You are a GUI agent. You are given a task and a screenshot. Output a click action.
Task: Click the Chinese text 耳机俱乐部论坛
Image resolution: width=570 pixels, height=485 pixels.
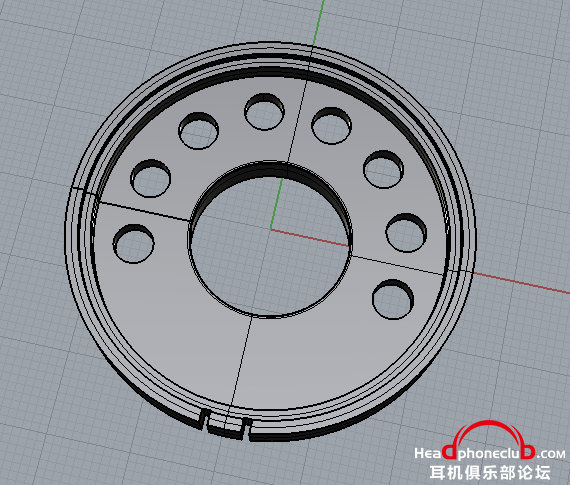pos(490,473)
